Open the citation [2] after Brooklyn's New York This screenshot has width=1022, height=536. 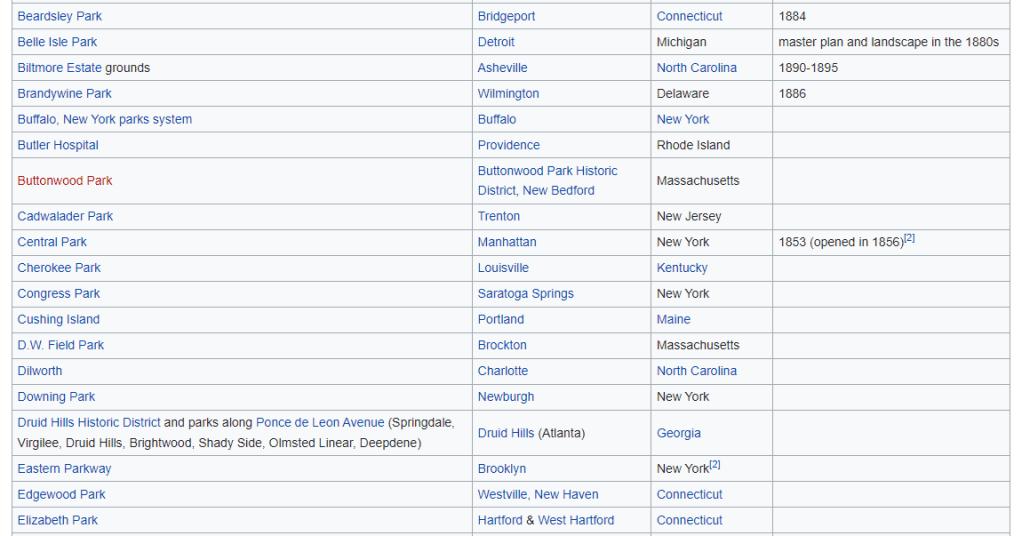click(715, 466)
